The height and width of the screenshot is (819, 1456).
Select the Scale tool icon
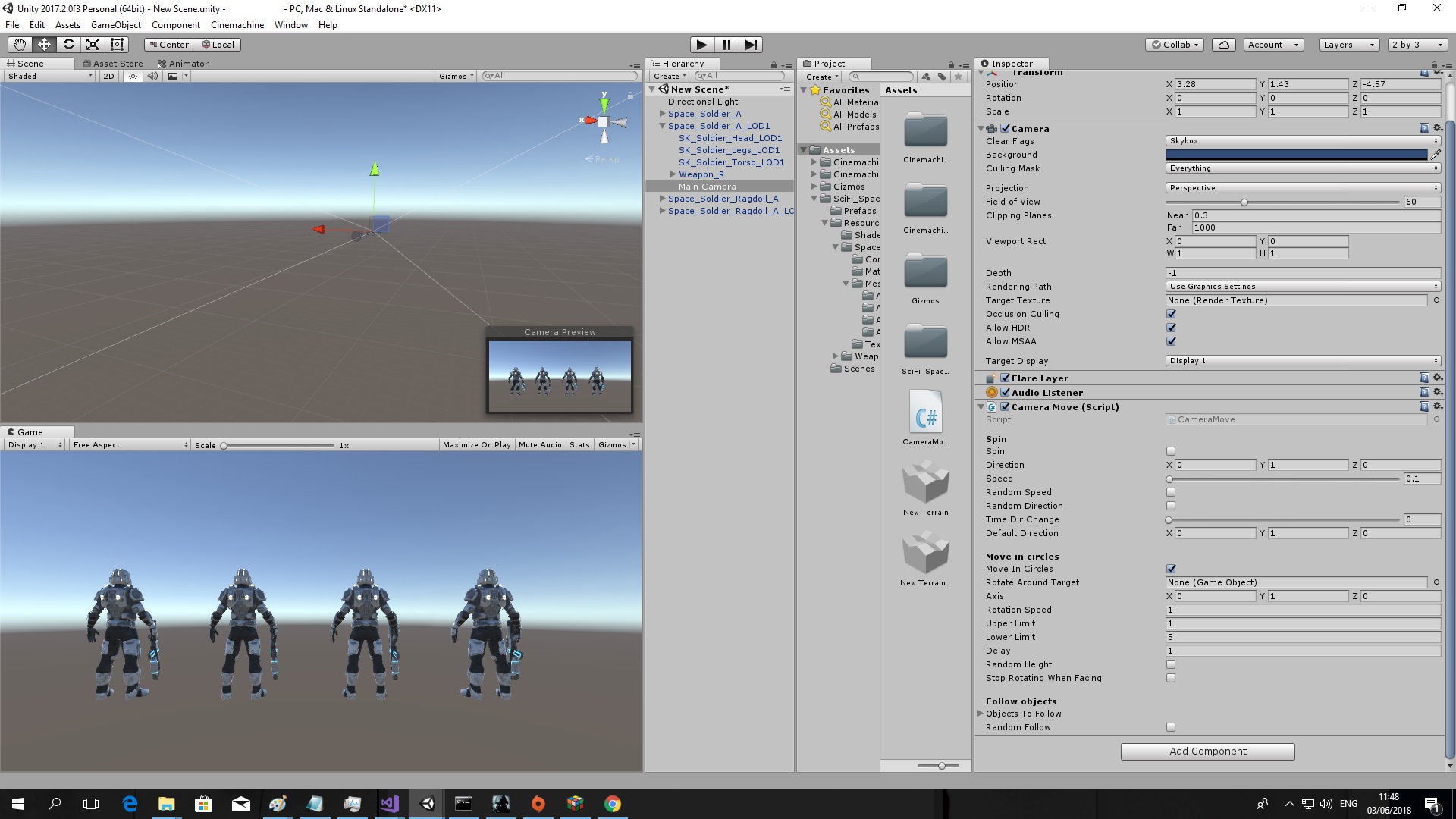click(93, 45)
